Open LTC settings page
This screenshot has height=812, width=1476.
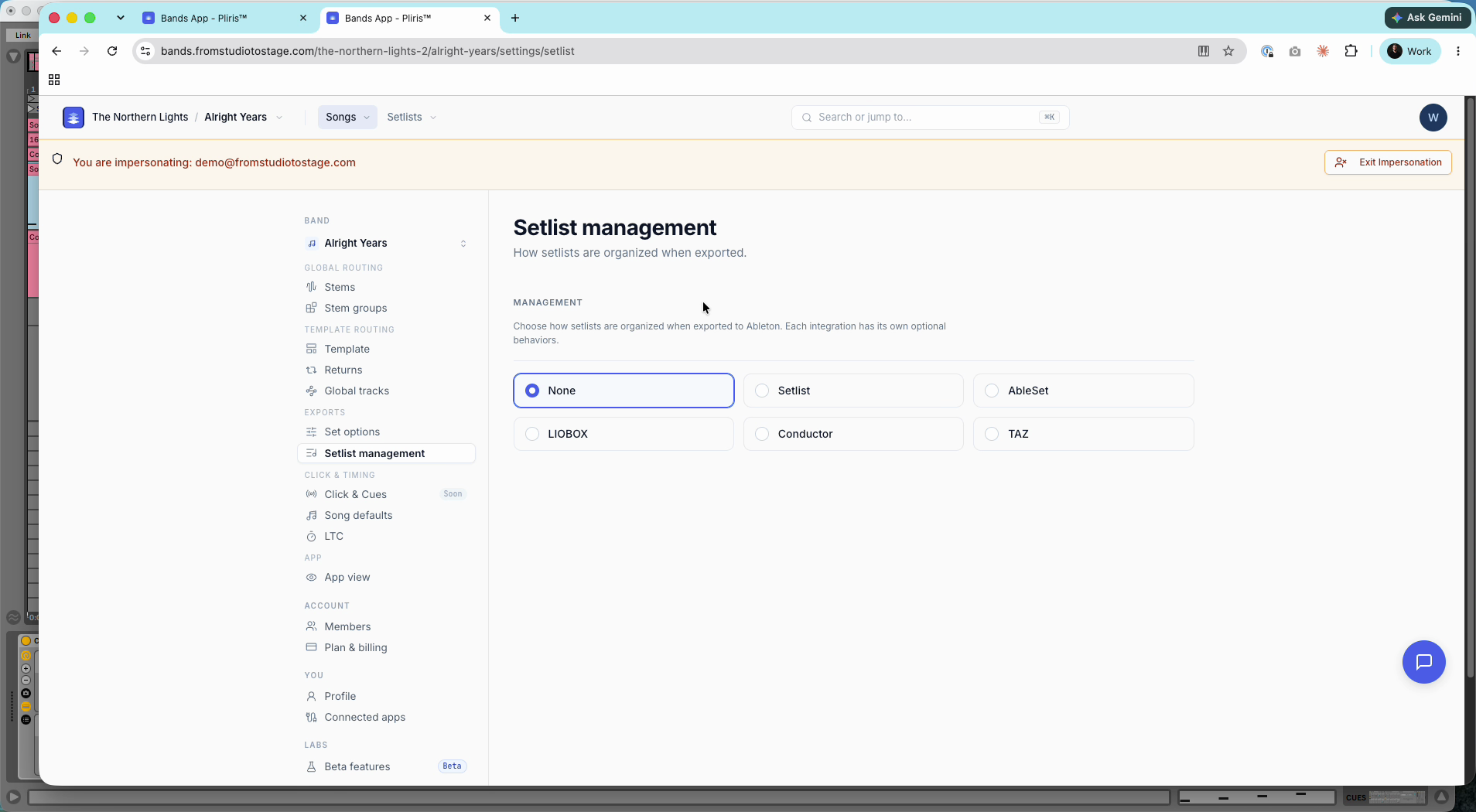(386, 536)
